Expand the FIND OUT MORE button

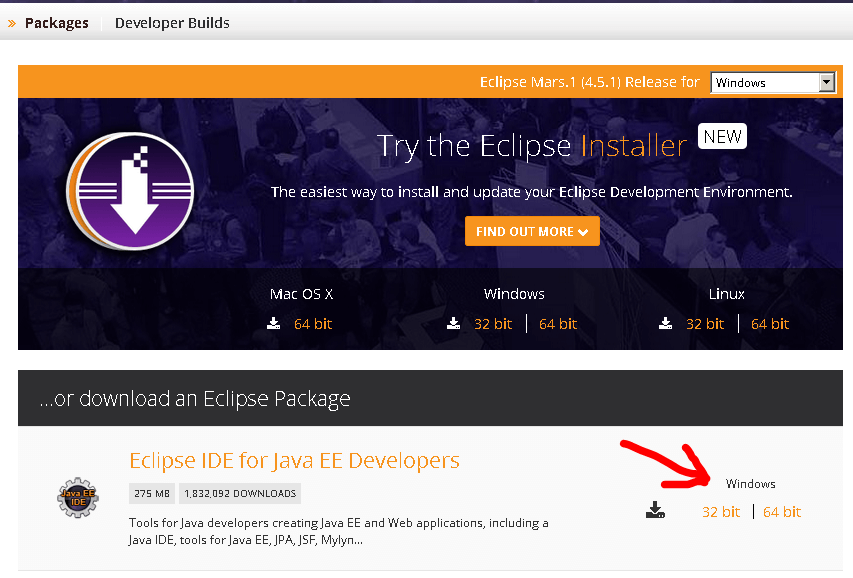(532, 231)
